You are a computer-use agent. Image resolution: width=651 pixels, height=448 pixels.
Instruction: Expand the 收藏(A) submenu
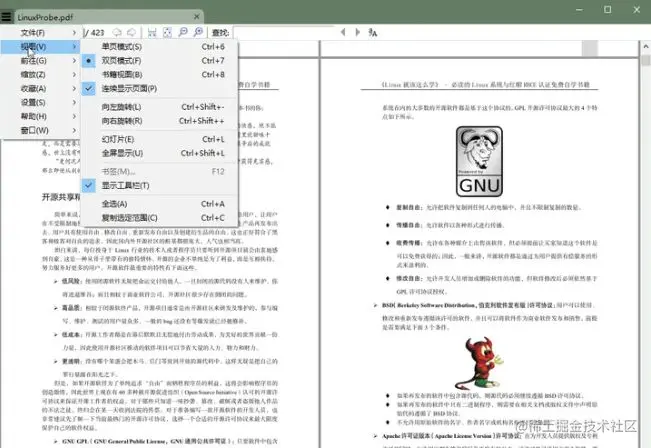coord(40,88)
